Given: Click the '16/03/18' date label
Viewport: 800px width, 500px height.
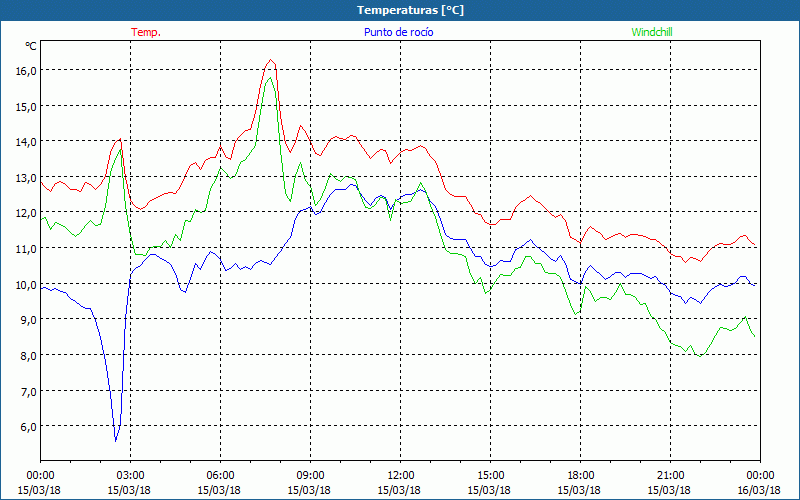Looking at the screenshot, I should point(759,490).
